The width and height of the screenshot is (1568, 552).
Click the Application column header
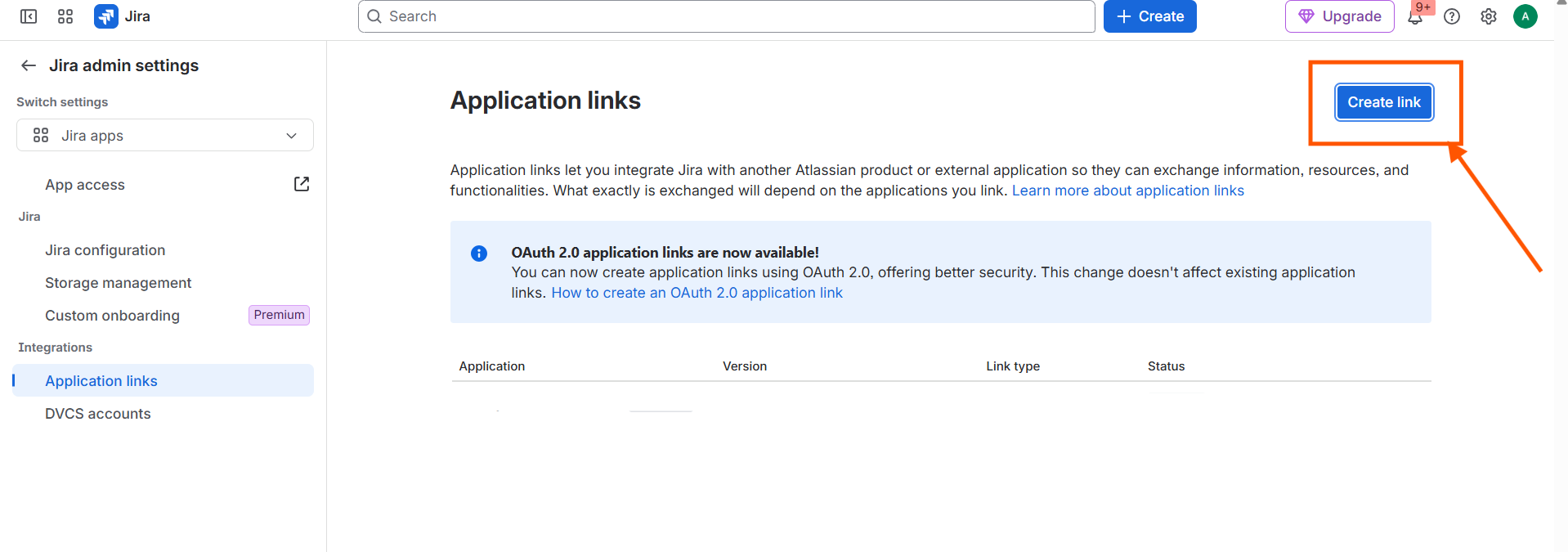[x=492, y=366]
